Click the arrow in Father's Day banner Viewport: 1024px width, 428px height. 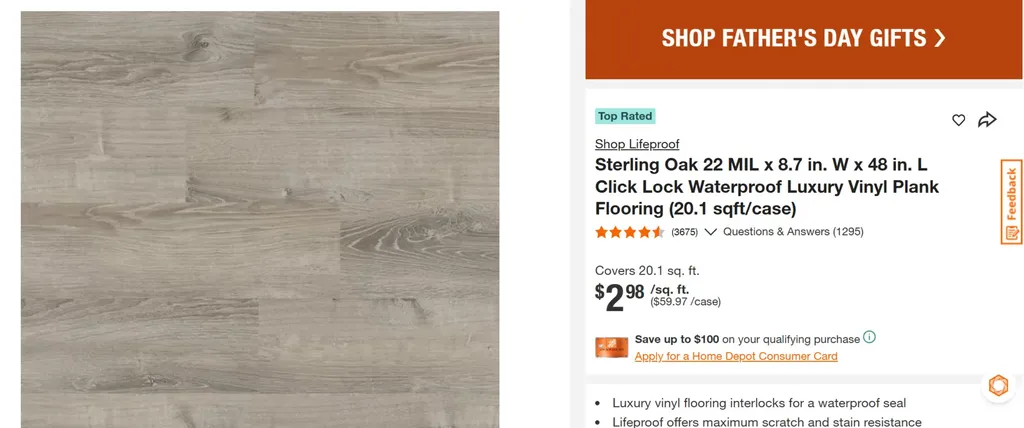[940, 38]
